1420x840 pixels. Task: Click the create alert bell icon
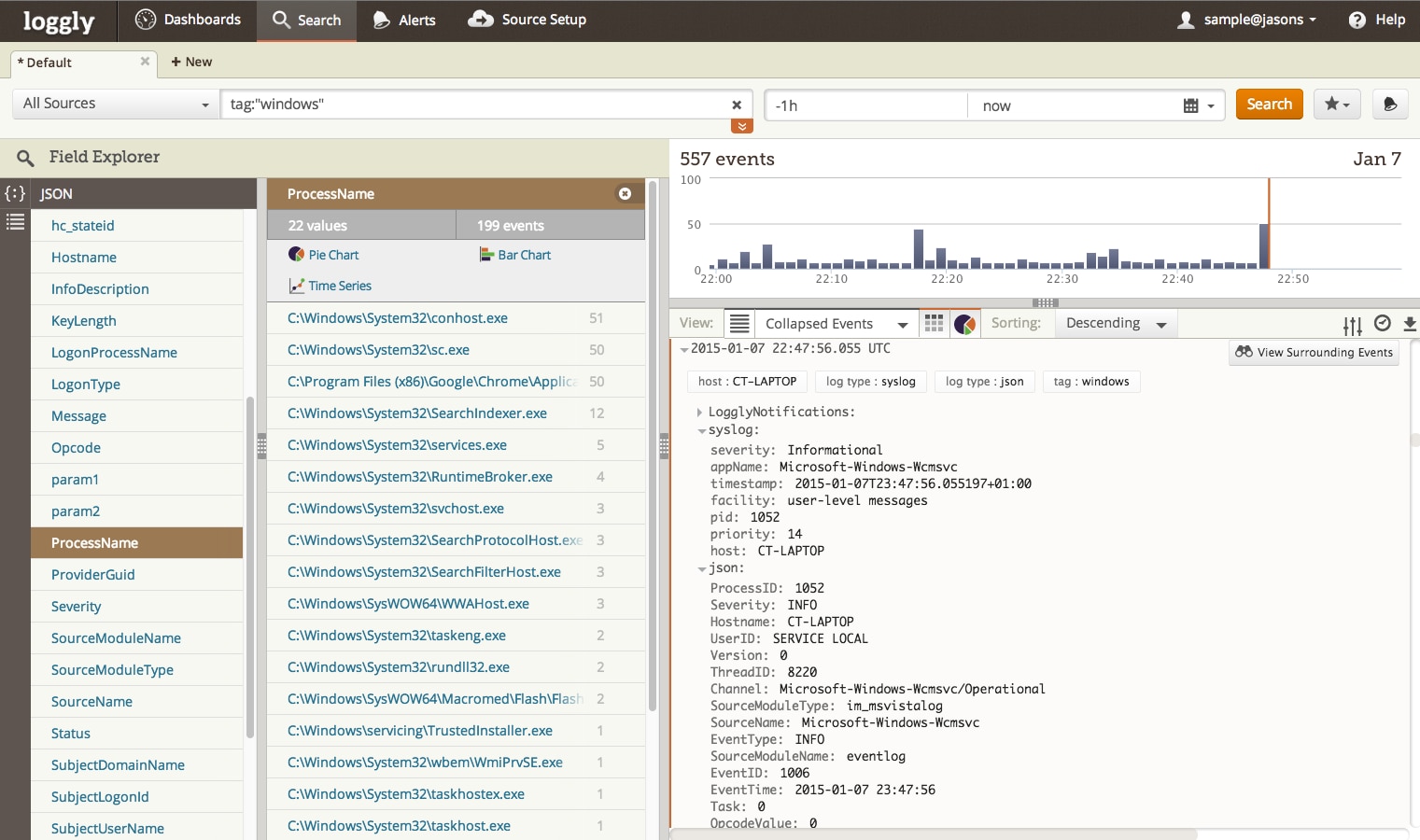[1389, 105]
